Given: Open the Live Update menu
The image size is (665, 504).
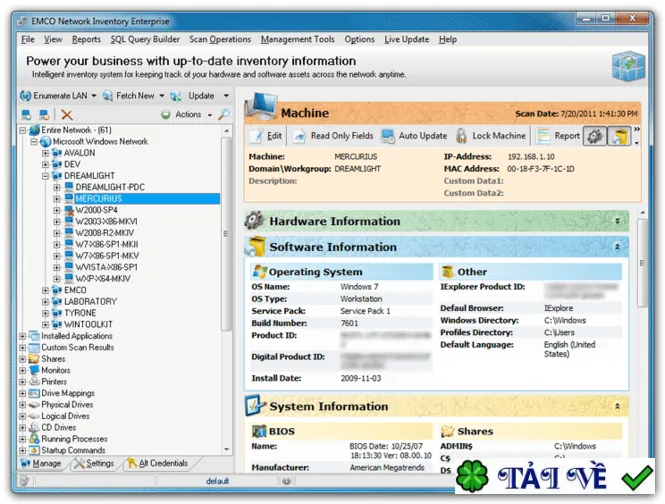Looking at the screenshot, I should click(x=407, y=39).
